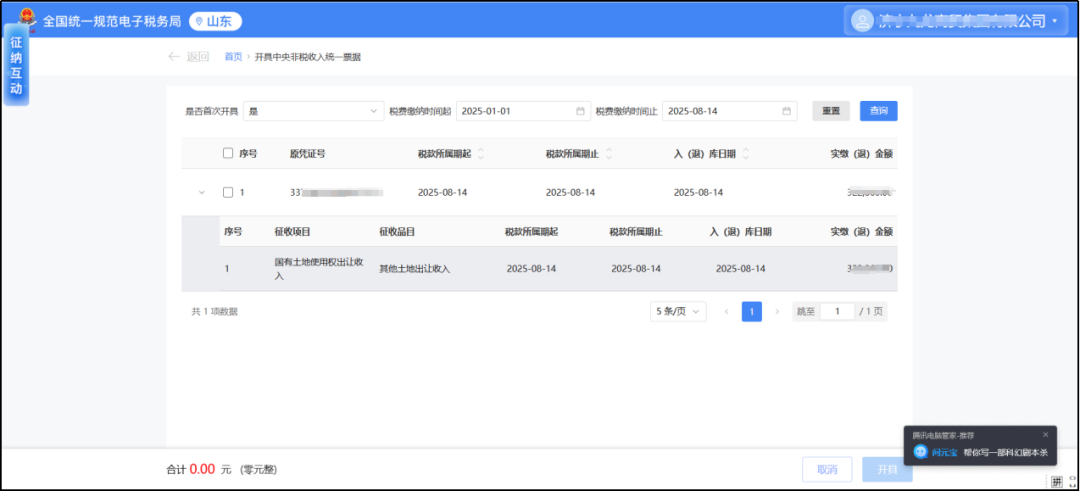1080x491 pixels.
Task: Go to 首页 breadcrumb link
Action: click(x=233, y=57)
